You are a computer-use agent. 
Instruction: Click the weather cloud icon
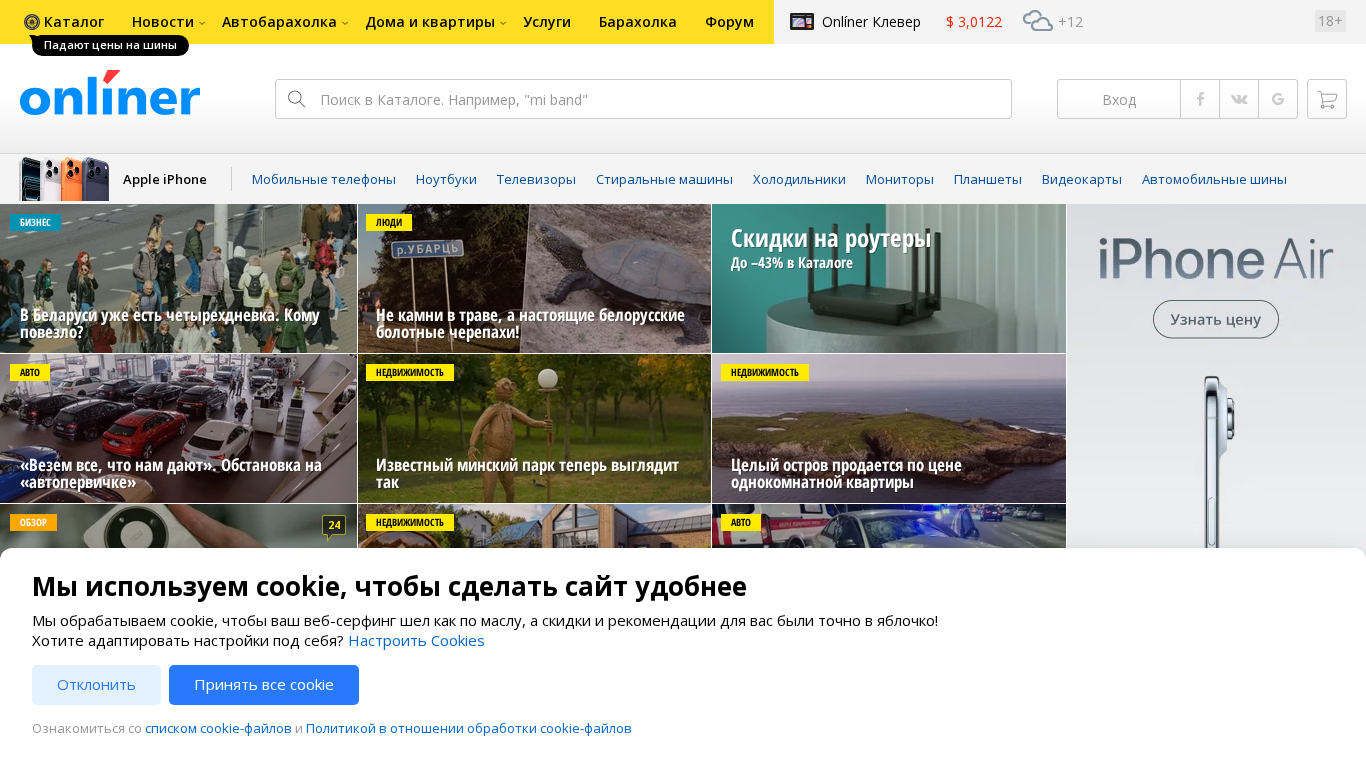1038,21
